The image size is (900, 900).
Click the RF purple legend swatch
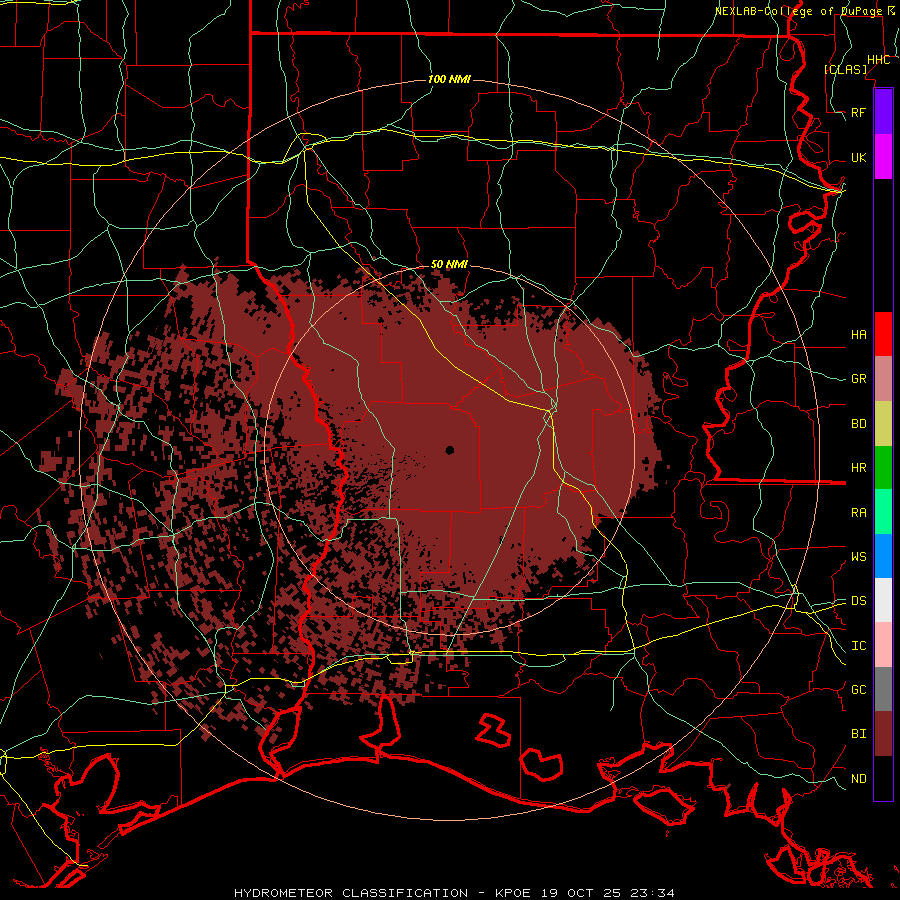883,112
